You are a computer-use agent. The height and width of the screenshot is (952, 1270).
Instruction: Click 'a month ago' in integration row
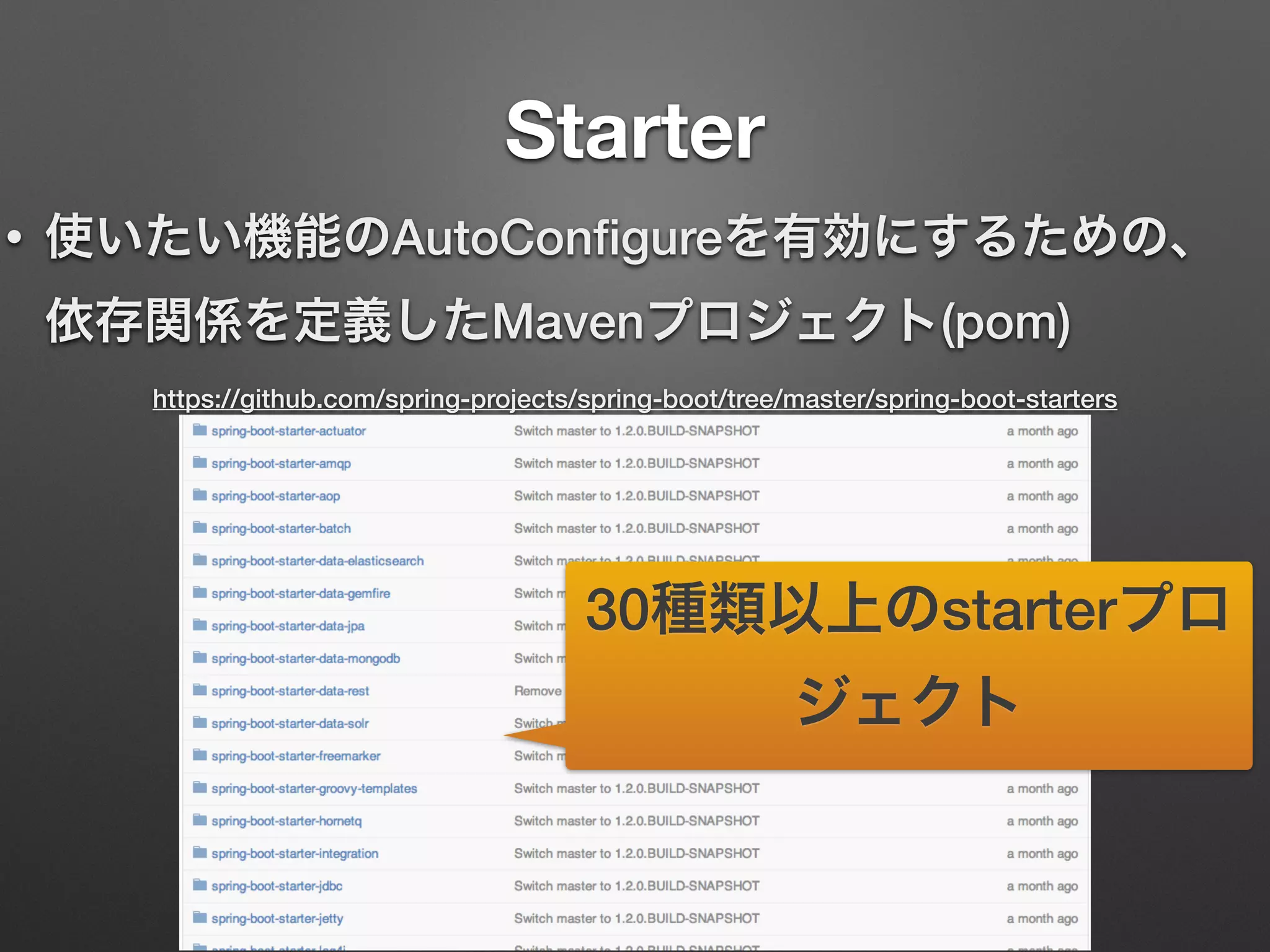(x=1042, y=854)
